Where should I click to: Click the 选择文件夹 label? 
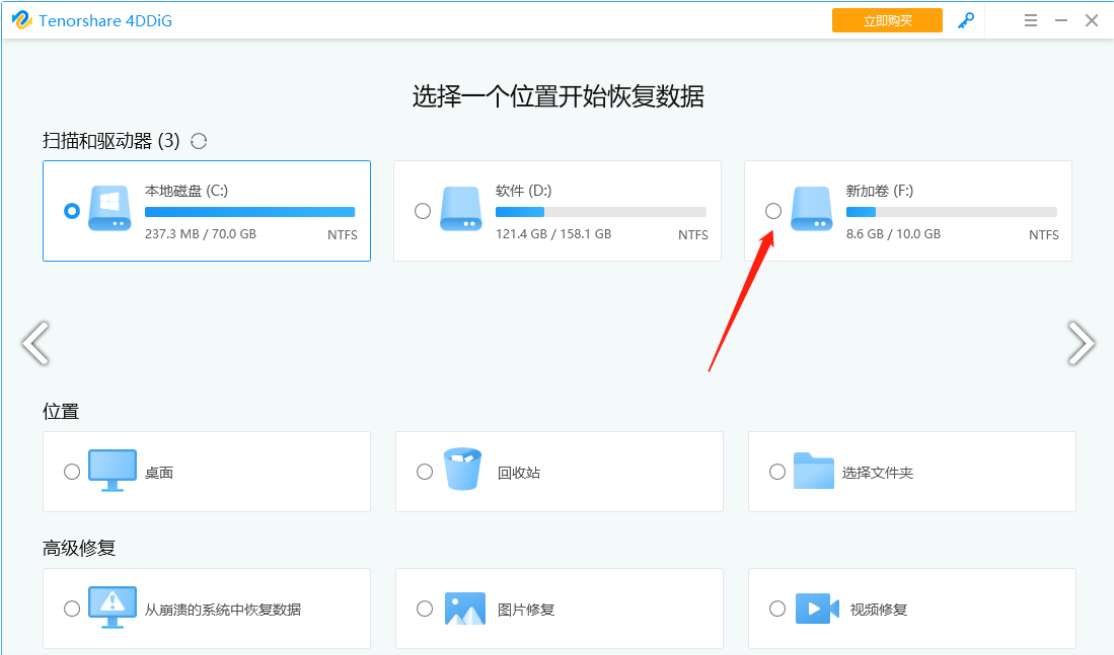[x=877, y=473]
